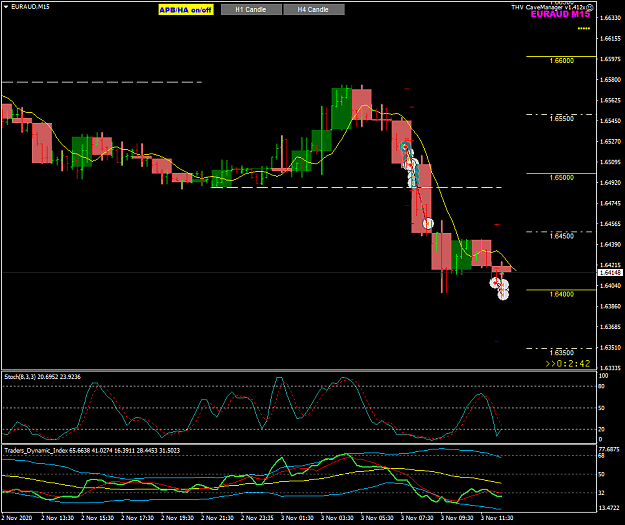Click the countdown timer >>0:2:42
625x525 pixels.
(x=568, y=364)
